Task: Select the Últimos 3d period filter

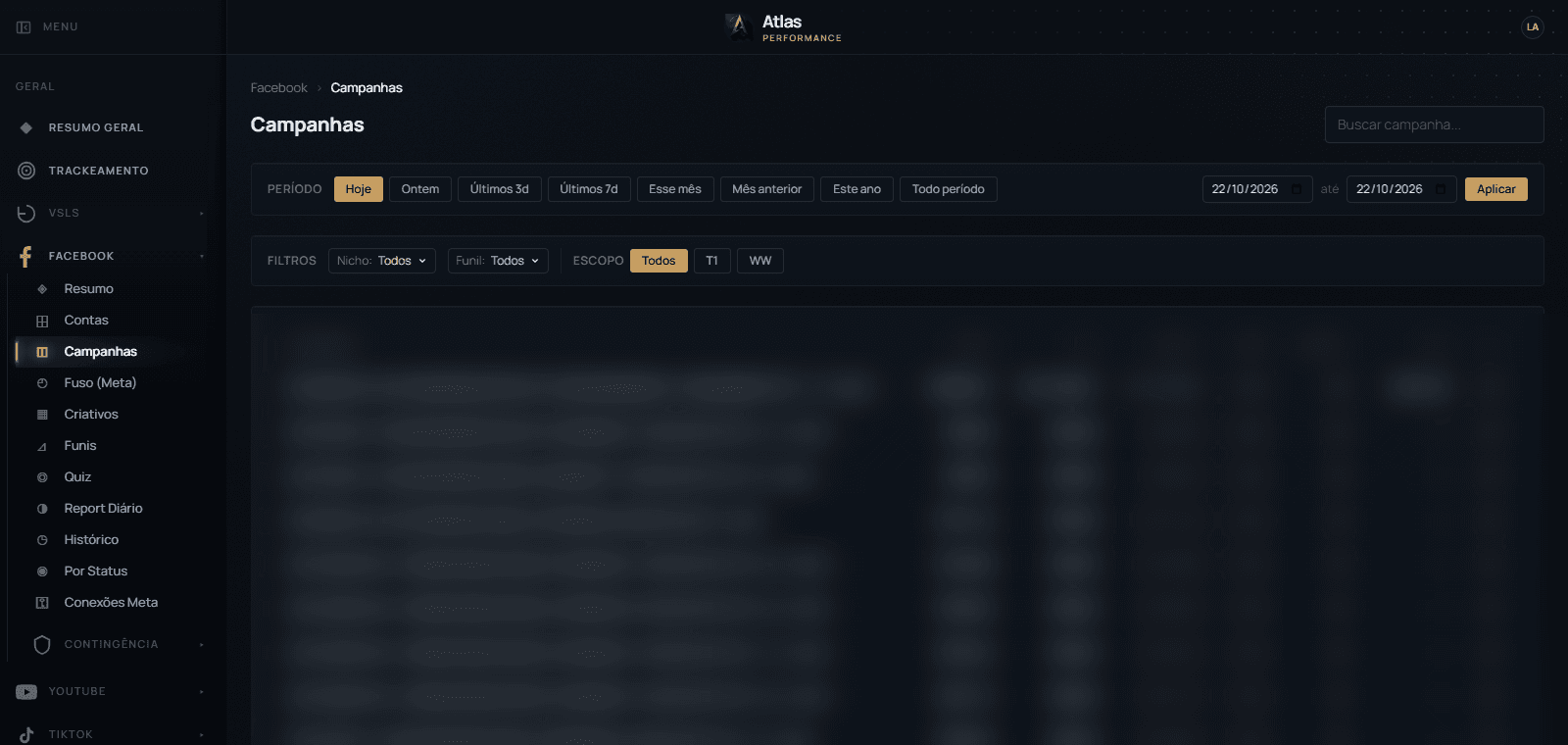Action: (x=500, y=189)
